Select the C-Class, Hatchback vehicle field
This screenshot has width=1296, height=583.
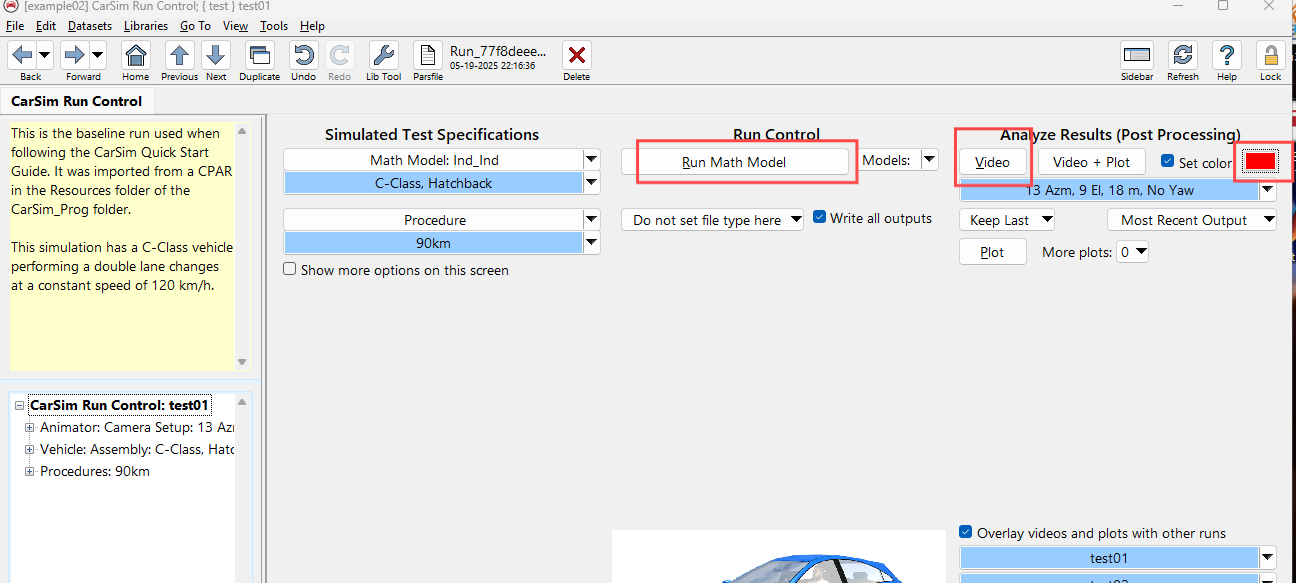click(434, 183)
